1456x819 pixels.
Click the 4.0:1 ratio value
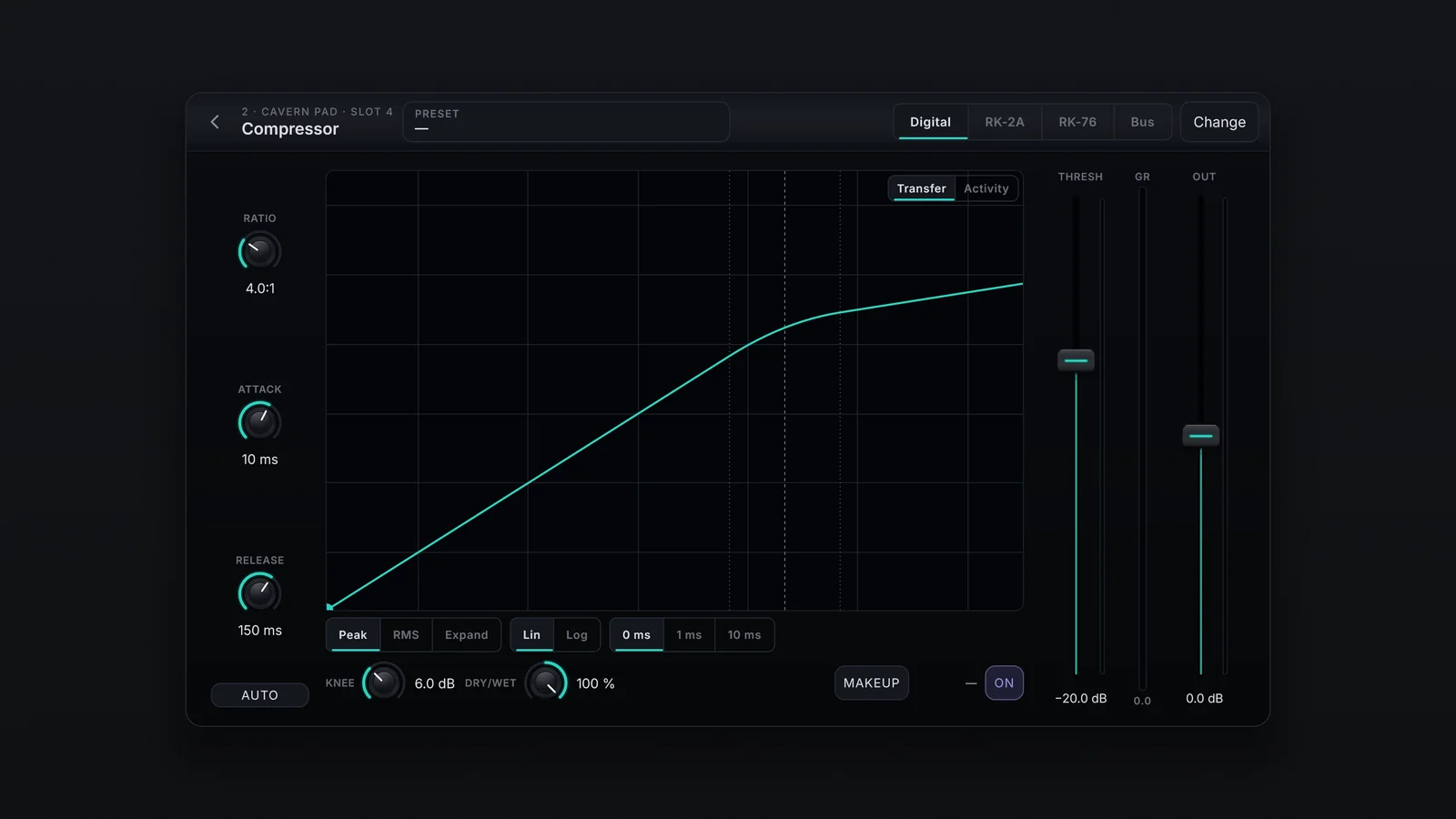[260, 288]
